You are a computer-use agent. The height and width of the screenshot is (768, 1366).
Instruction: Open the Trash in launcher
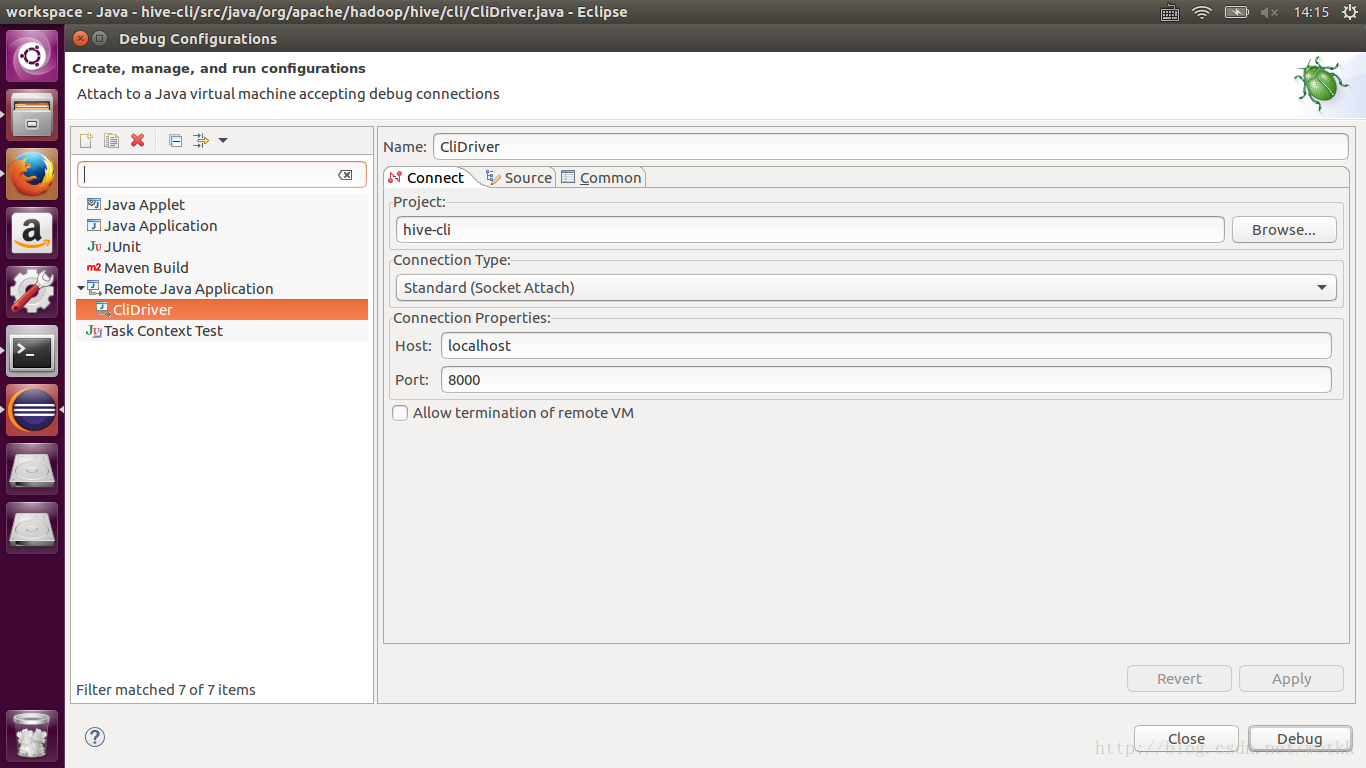point(32,735)
